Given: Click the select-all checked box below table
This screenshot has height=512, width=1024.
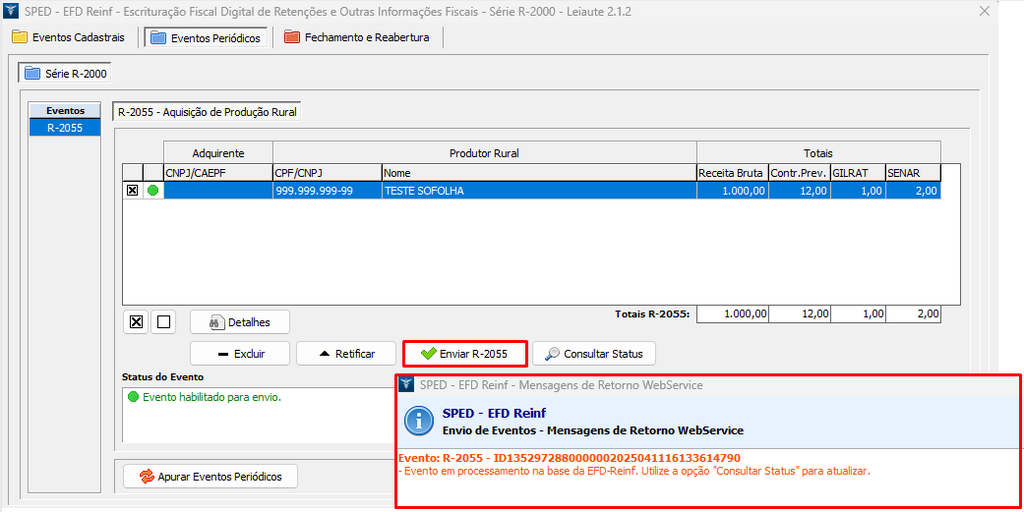Looking at the screenshot, I should tap(137, 322).
